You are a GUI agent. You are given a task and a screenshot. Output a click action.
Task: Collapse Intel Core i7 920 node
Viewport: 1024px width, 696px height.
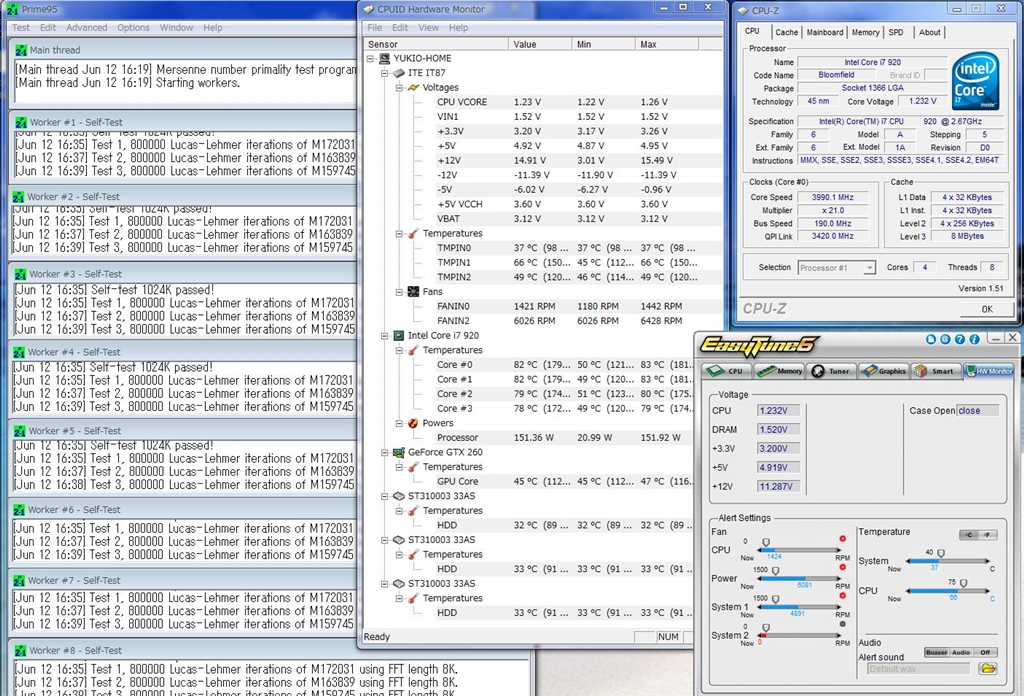[385, 336]
